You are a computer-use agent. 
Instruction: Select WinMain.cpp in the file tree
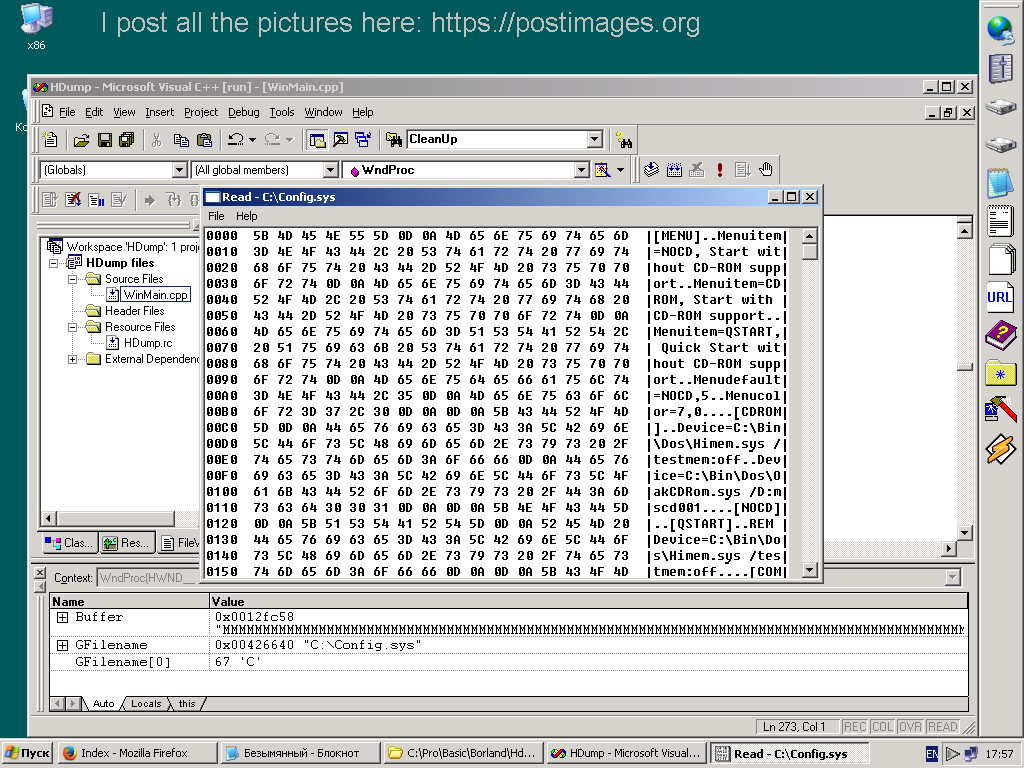coord(155,295)
